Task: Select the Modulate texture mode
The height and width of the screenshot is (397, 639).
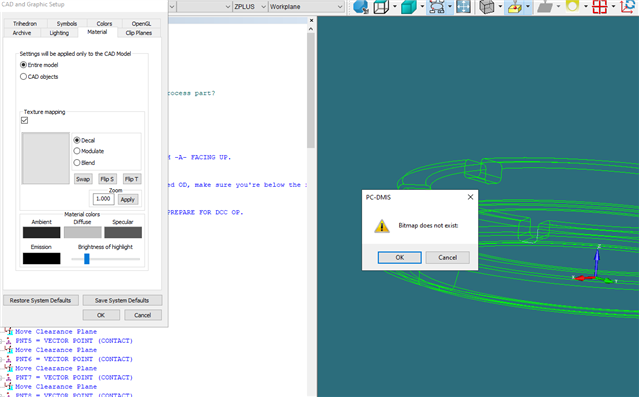Action: click(x=77, y=151)
